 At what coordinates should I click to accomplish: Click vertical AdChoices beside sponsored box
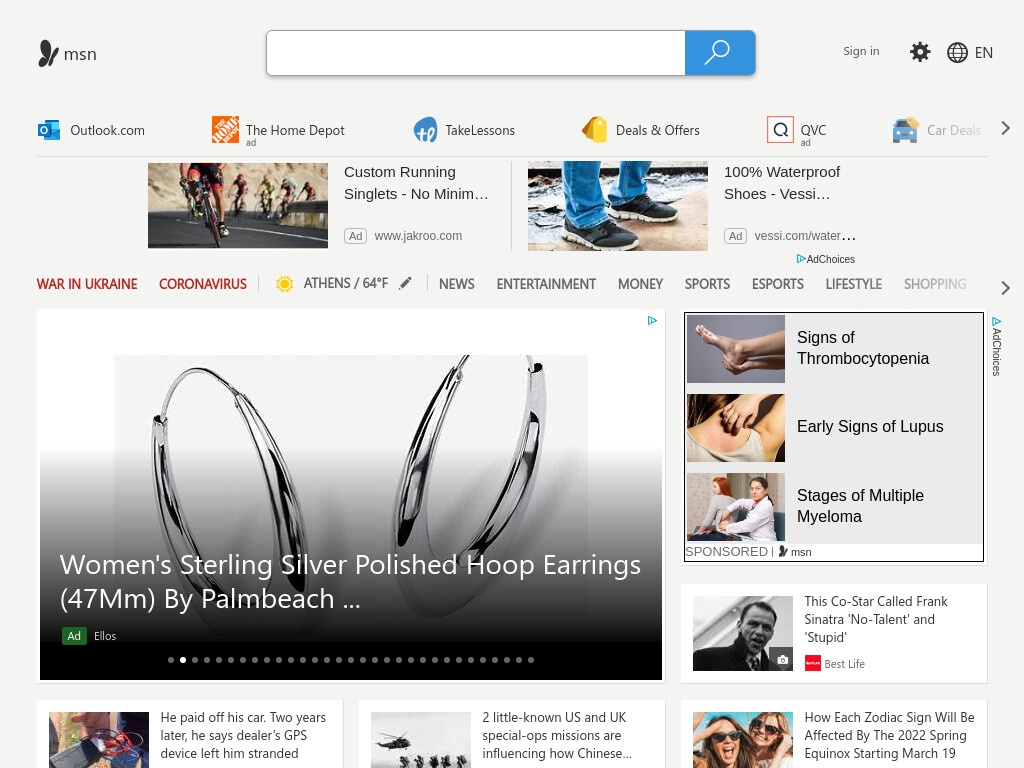(x=996, y=346)
